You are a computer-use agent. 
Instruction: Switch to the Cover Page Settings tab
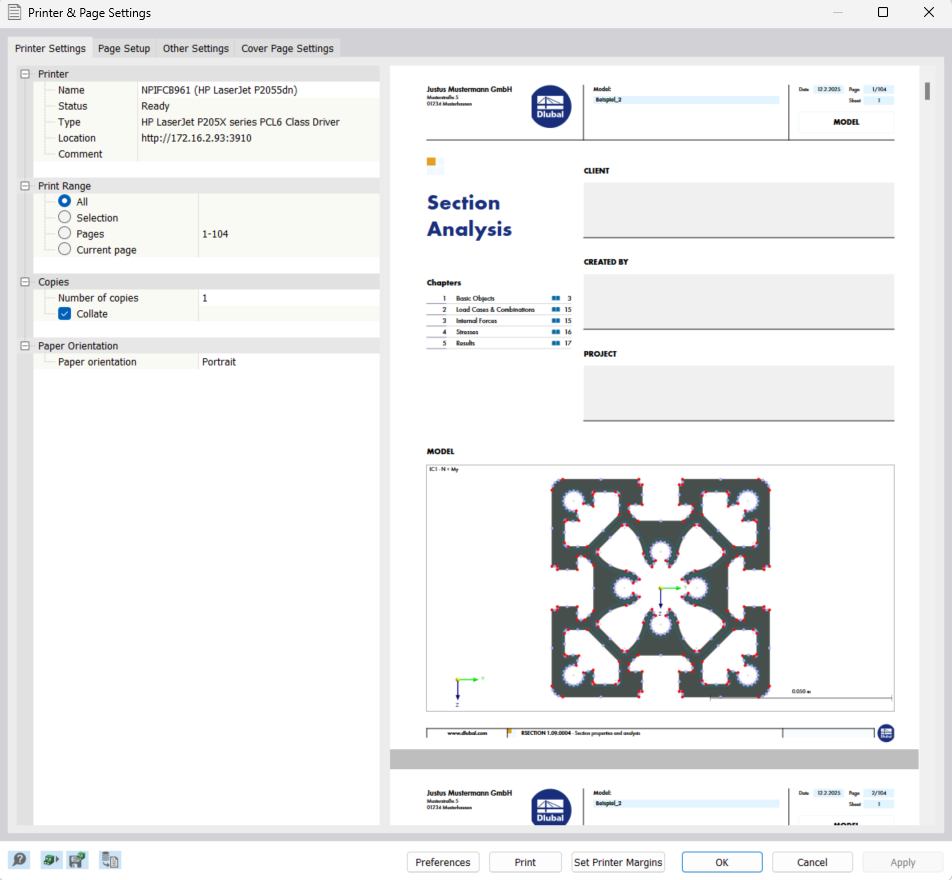[x=287, y=48]
